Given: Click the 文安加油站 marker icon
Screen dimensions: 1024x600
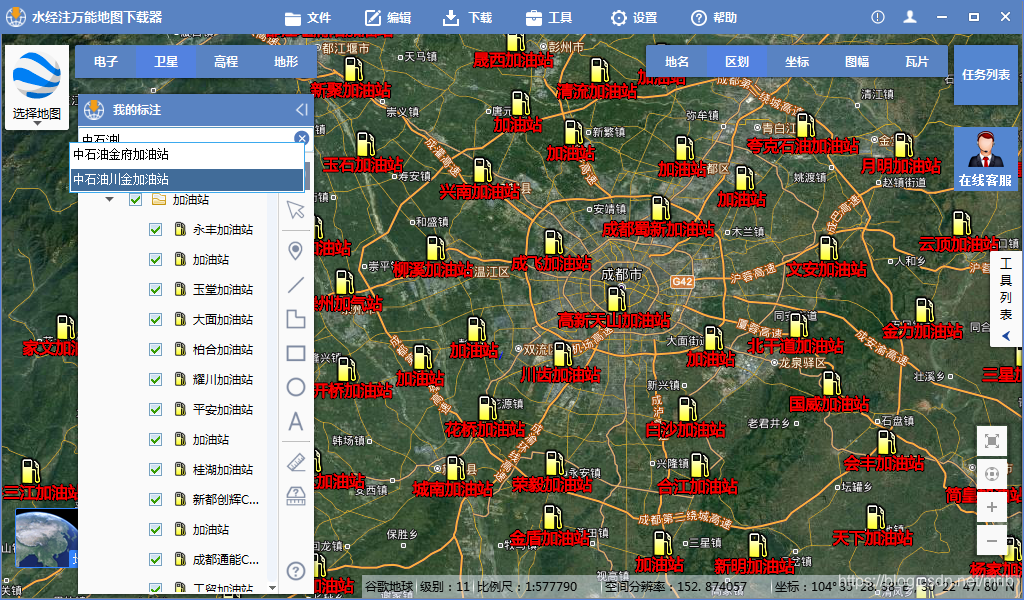Looking at the screenshot, I should pyautogui.click(x=829, y=249).
